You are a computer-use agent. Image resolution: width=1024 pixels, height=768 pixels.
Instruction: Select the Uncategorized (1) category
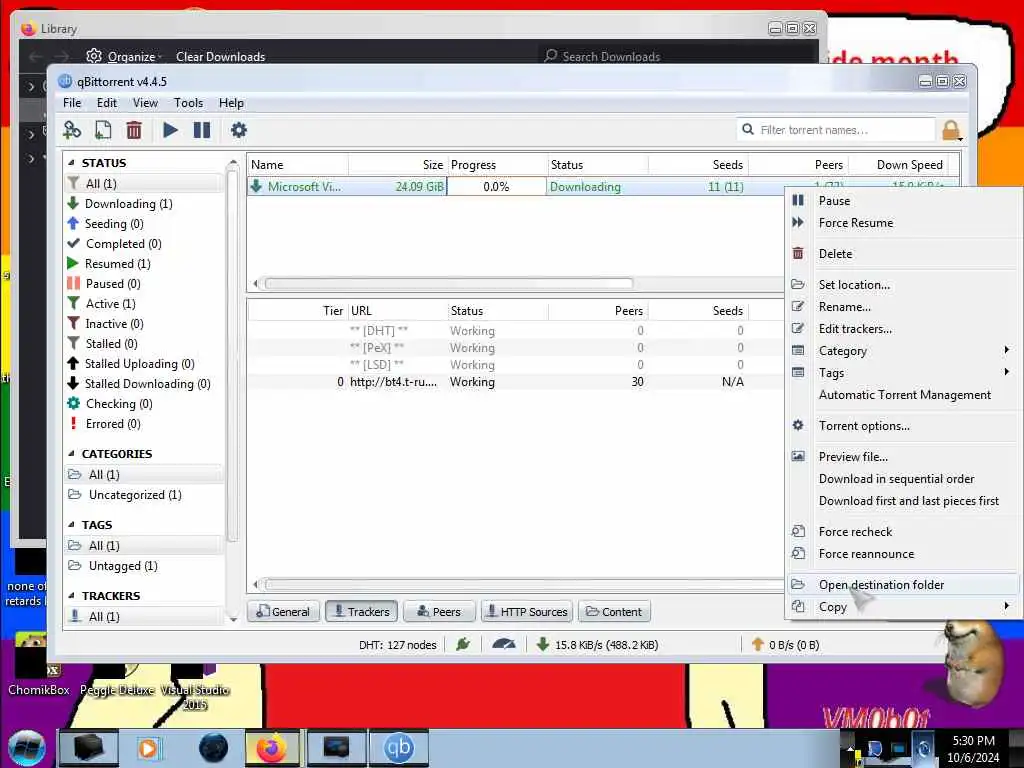pos(144,495)
